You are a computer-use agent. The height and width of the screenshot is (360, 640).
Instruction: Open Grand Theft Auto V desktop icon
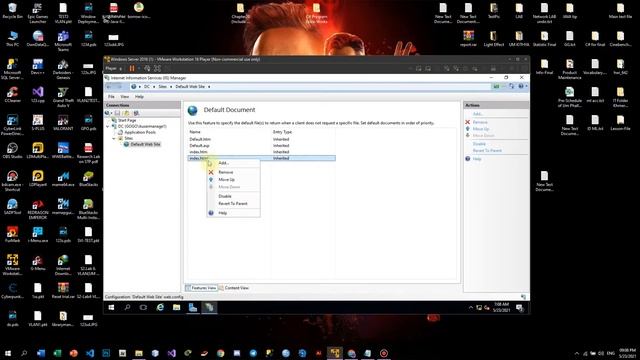[63, 97]
